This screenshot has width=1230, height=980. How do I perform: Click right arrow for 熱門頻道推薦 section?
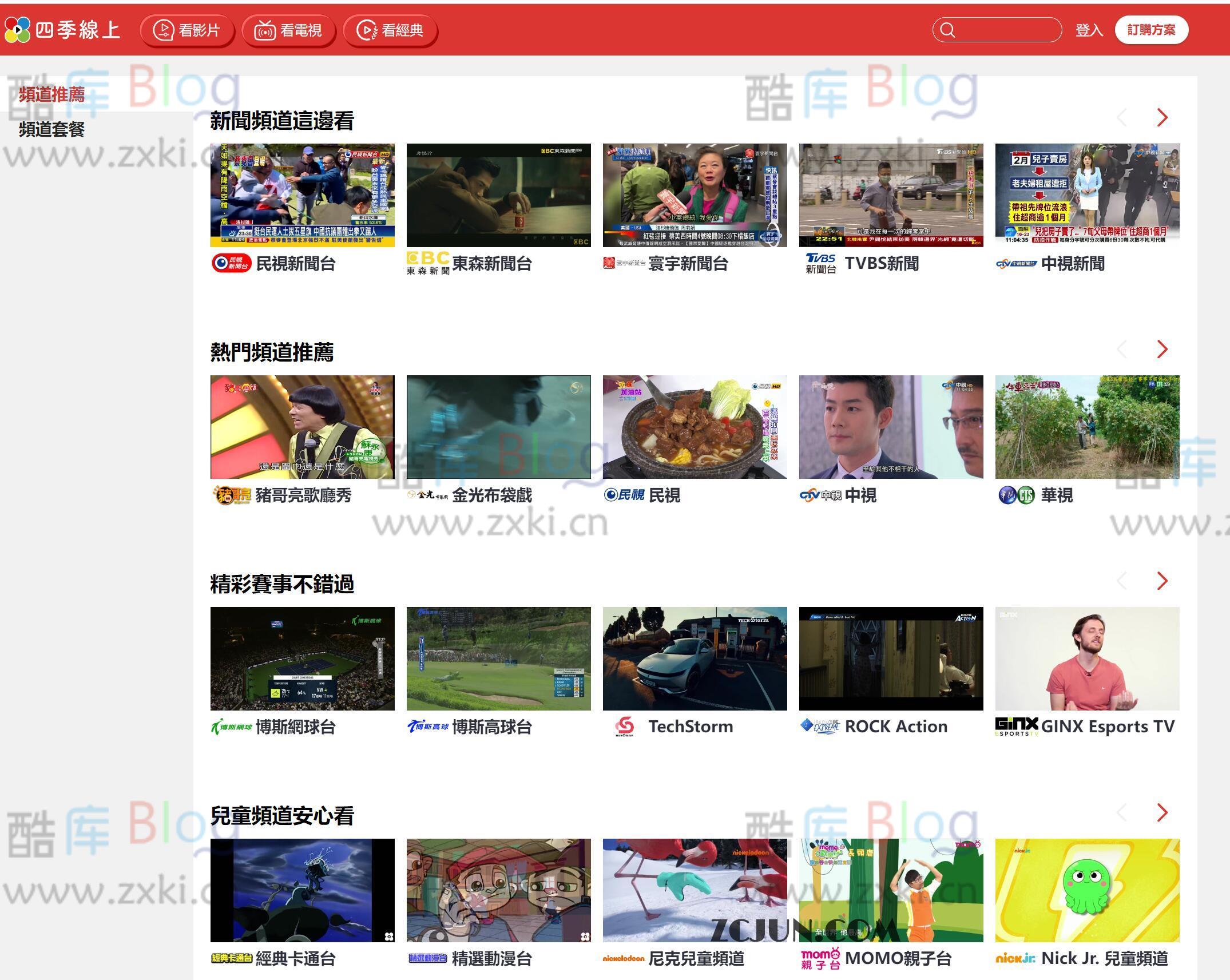click(1161, 349)
